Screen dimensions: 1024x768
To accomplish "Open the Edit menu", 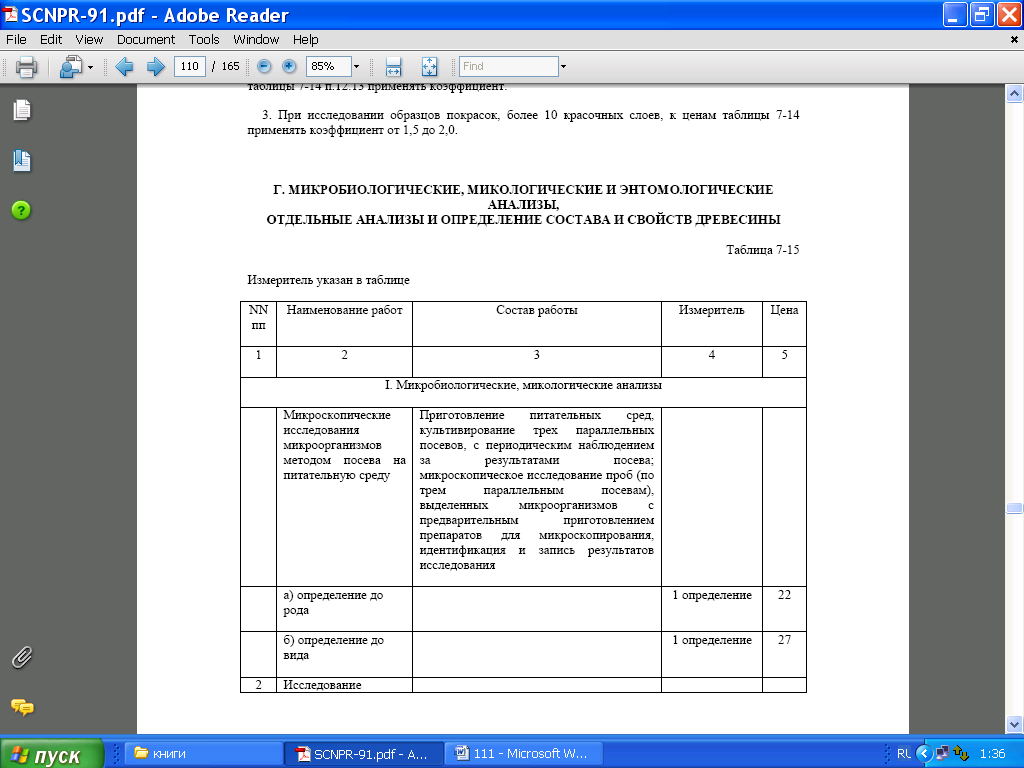I will pyautogui.click(x=51, y=40).
